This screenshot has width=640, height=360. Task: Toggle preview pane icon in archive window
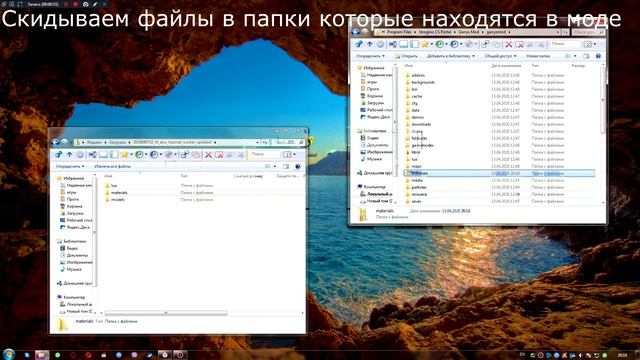pyautogui.click(x=286, y=167)
